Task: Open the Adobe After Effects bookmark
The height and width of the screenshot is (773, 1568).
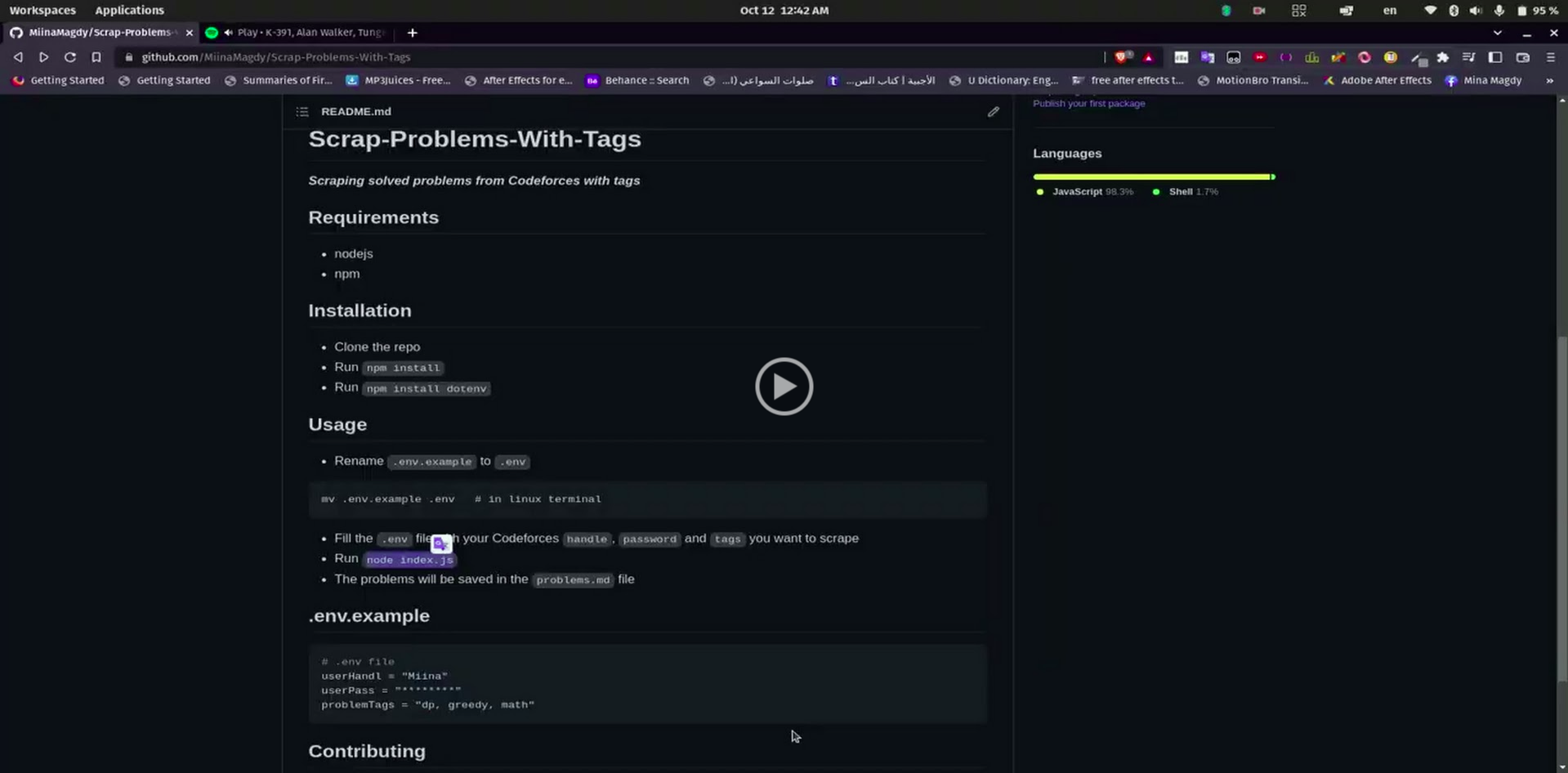Action: pos(1378,80)
